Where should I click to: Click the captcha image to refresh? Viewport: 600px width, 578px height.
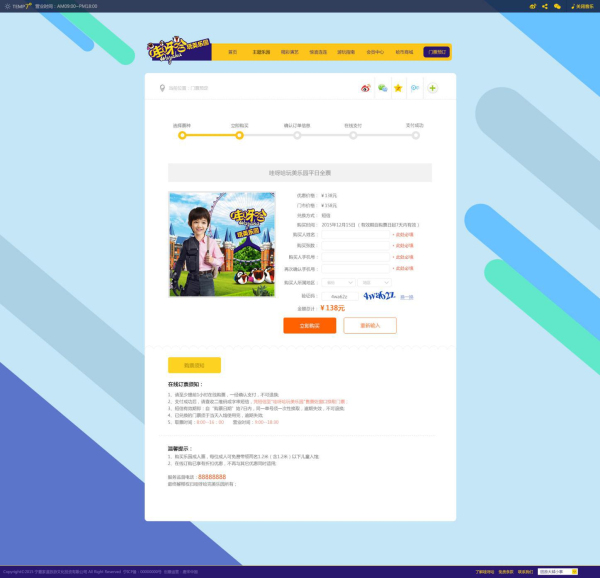point(378,296)
